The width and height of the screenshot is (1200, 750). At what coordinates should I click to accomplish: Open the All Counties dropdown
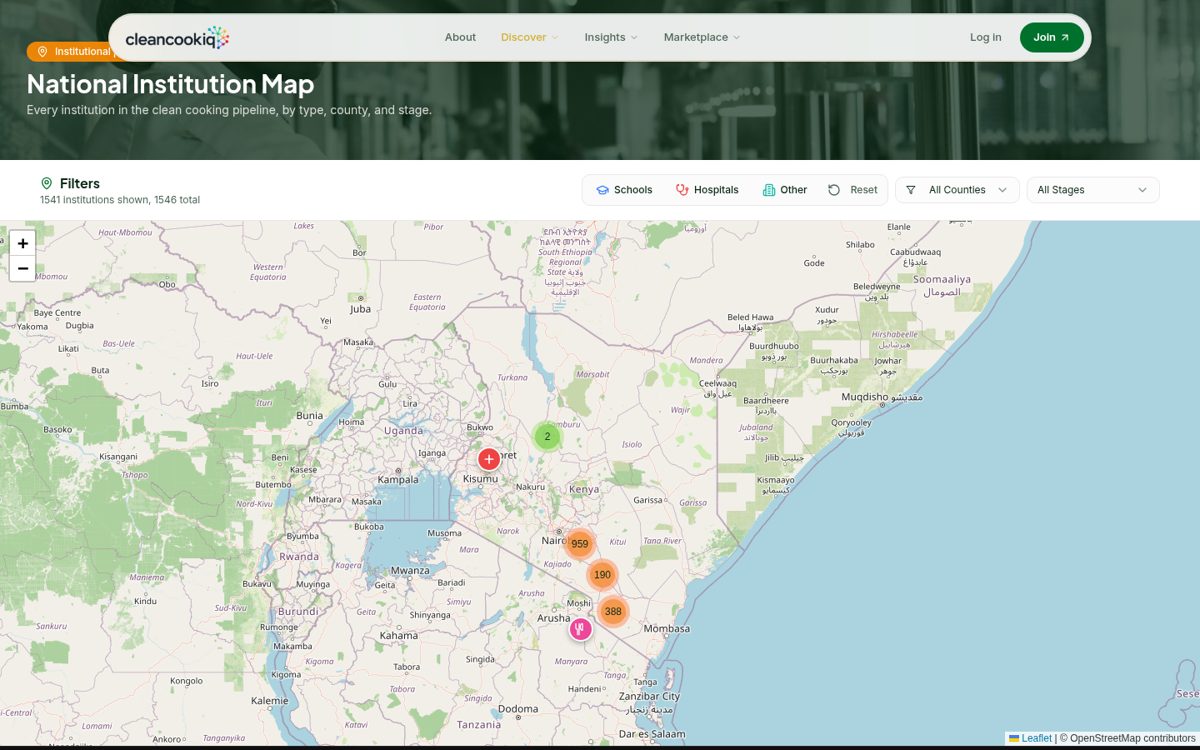957,190
